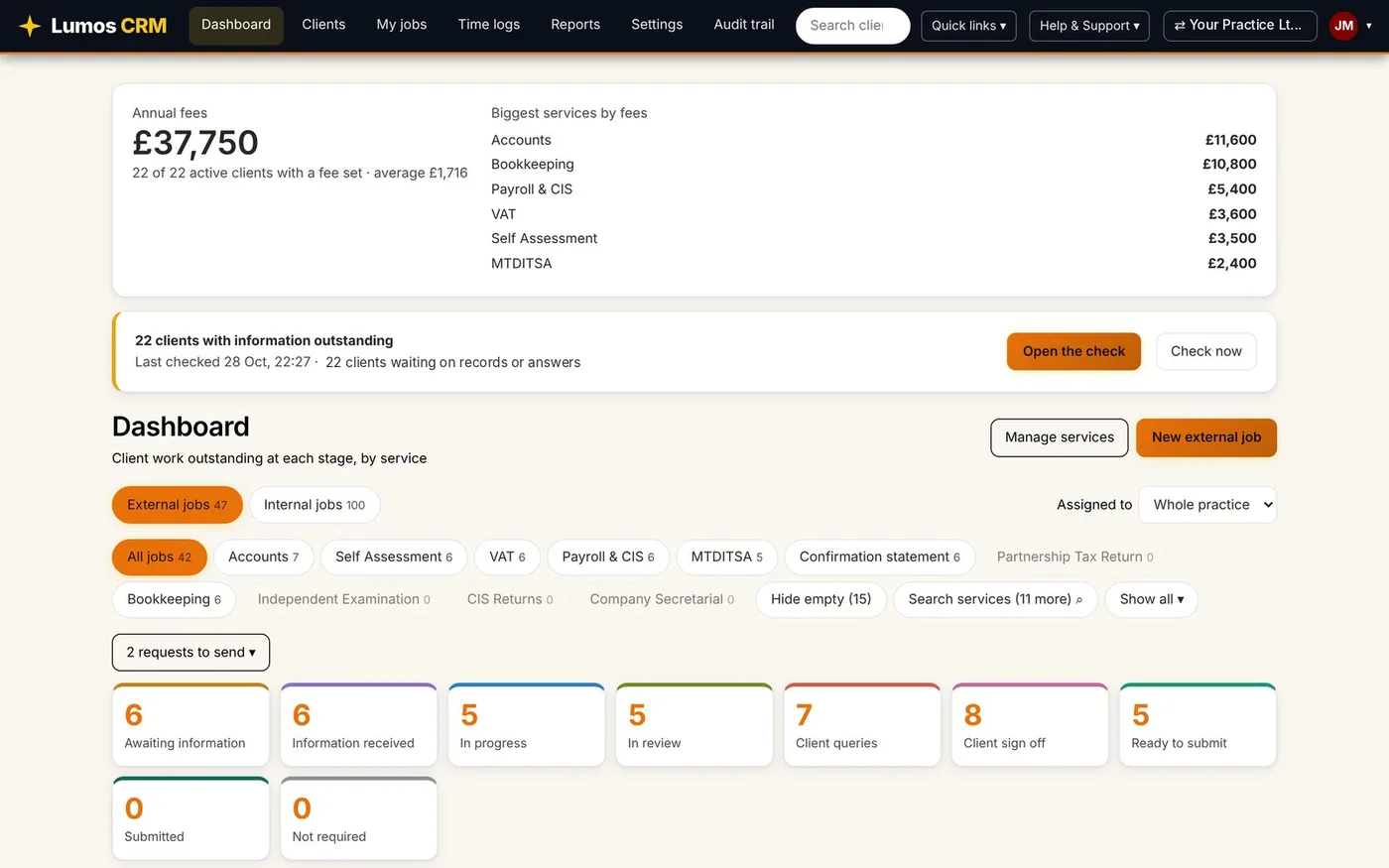This screenshot has height=868, width=1389.
Task: Filter jobs by Self Assessment
Action: click(394, 558)
